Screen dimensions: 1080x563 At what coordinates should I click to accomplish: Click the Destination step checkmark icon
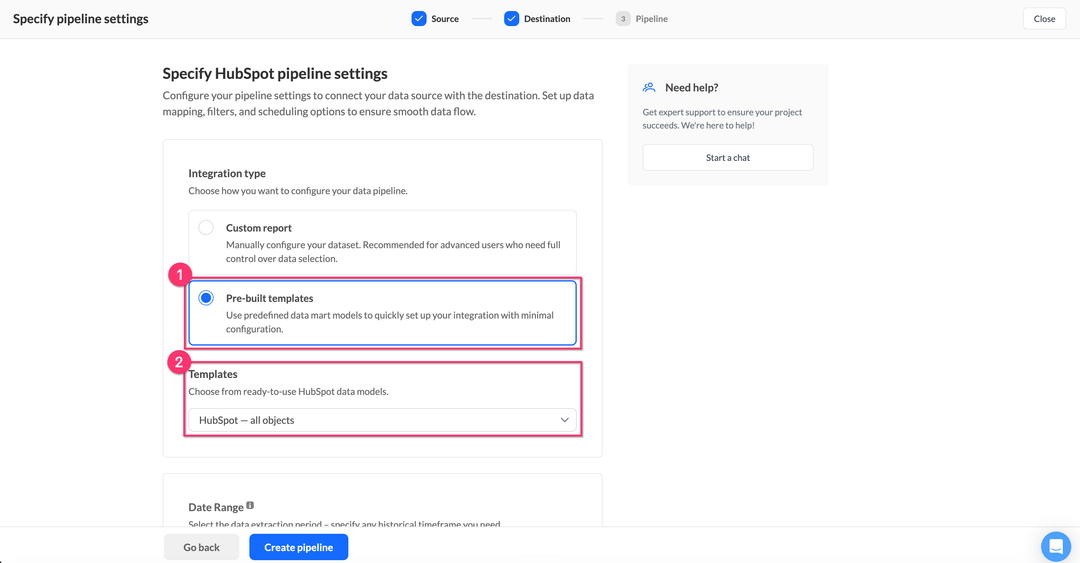click(x=511, y=19)
